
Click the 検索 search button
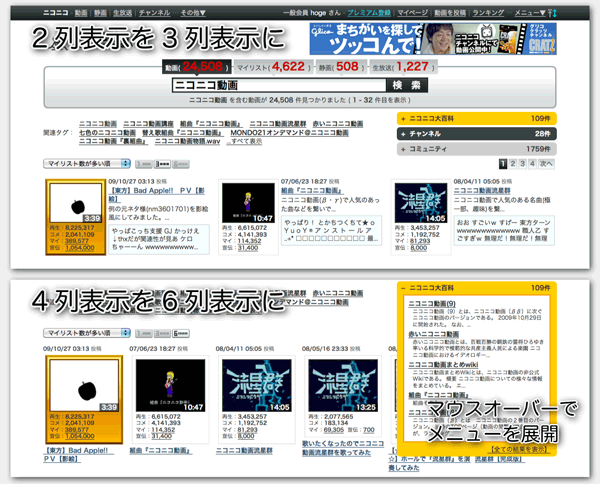click(x=407, y=85)
